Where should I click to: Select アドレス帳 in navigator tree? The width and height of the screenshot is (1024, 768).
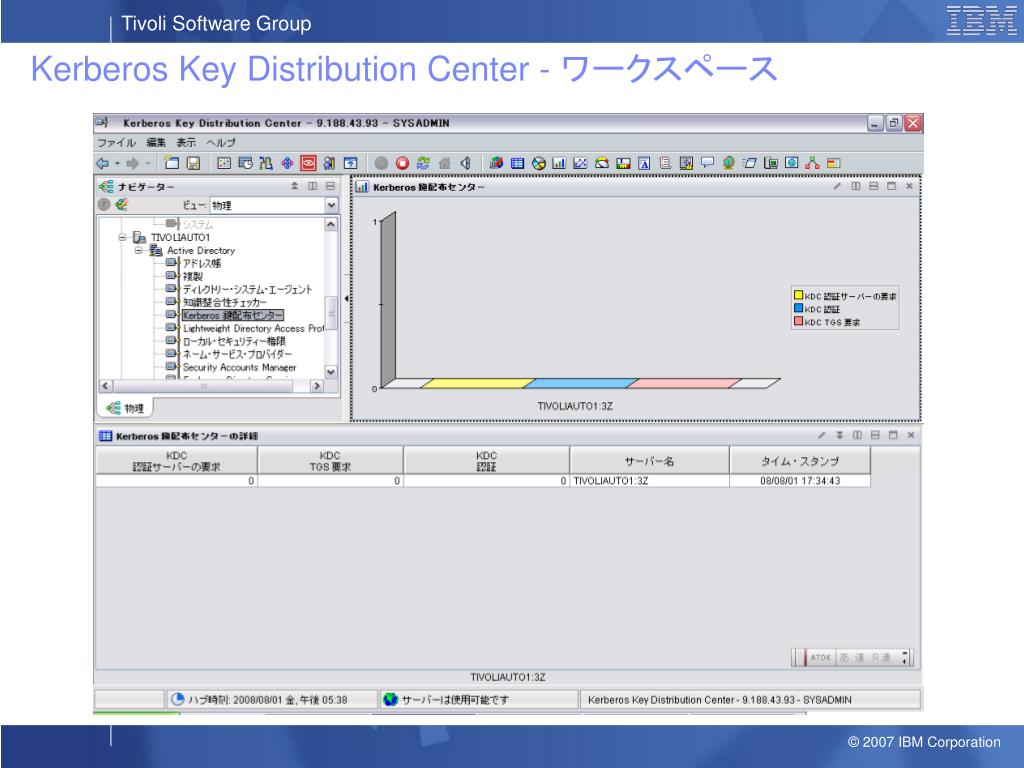pos(202,263)
